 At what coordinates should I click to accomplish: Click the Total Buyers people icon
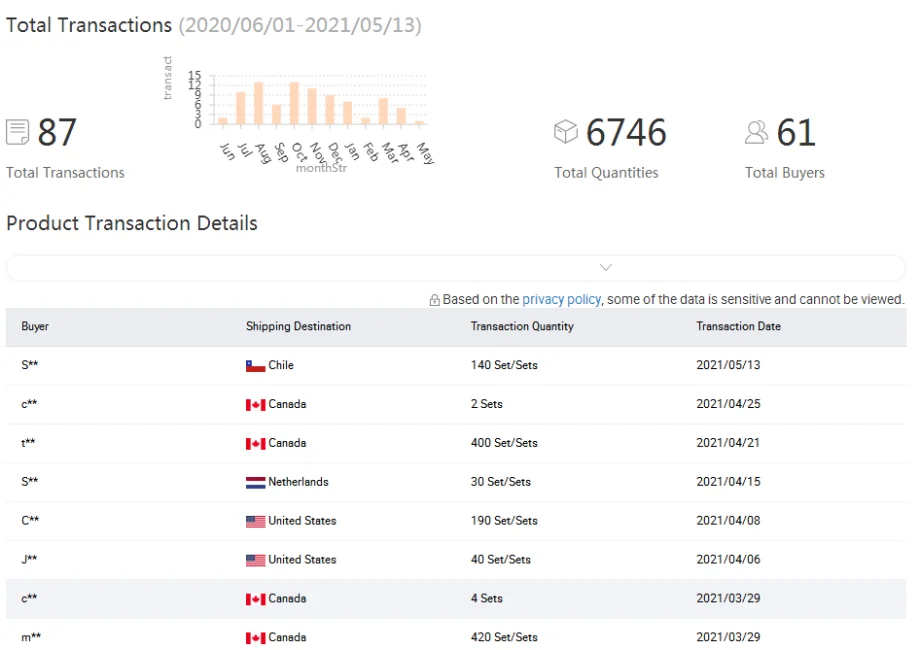[756, 132]
